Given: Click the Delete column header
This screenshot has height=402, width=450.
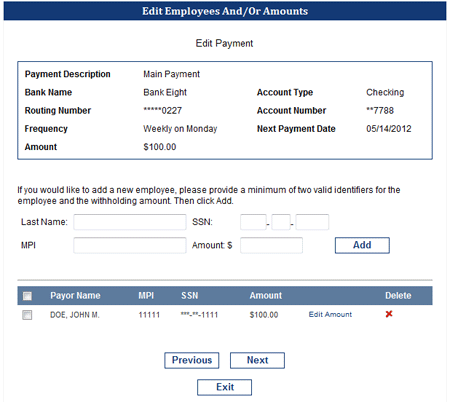Looking at the screenshot, I should pyautogui.click(x=398, y=296).
